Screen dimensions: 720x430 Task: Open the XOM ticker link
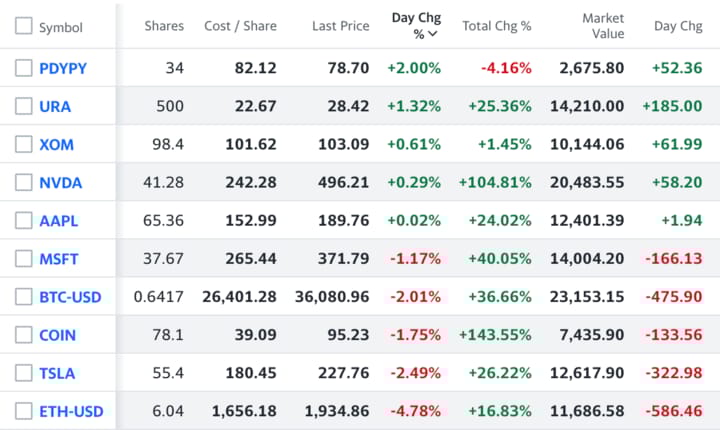56,144
